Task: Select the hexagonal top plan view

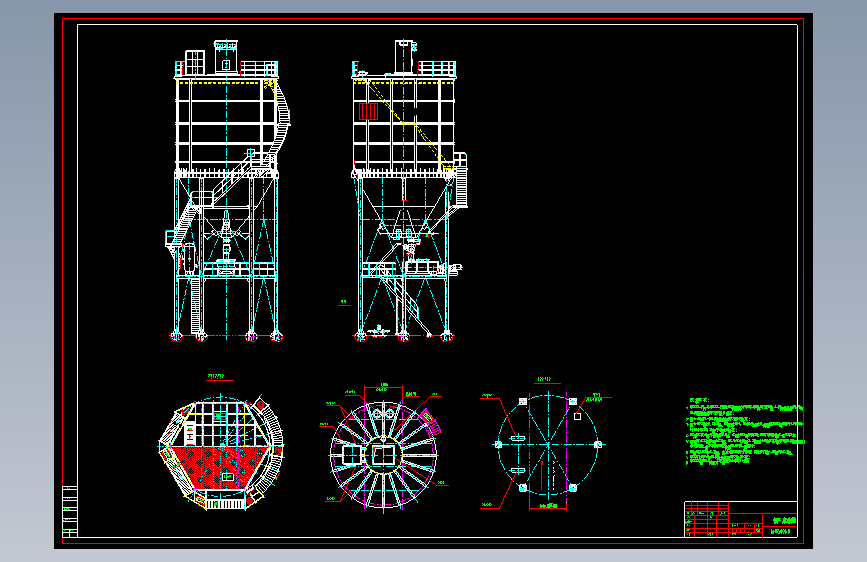Action: 221,451
